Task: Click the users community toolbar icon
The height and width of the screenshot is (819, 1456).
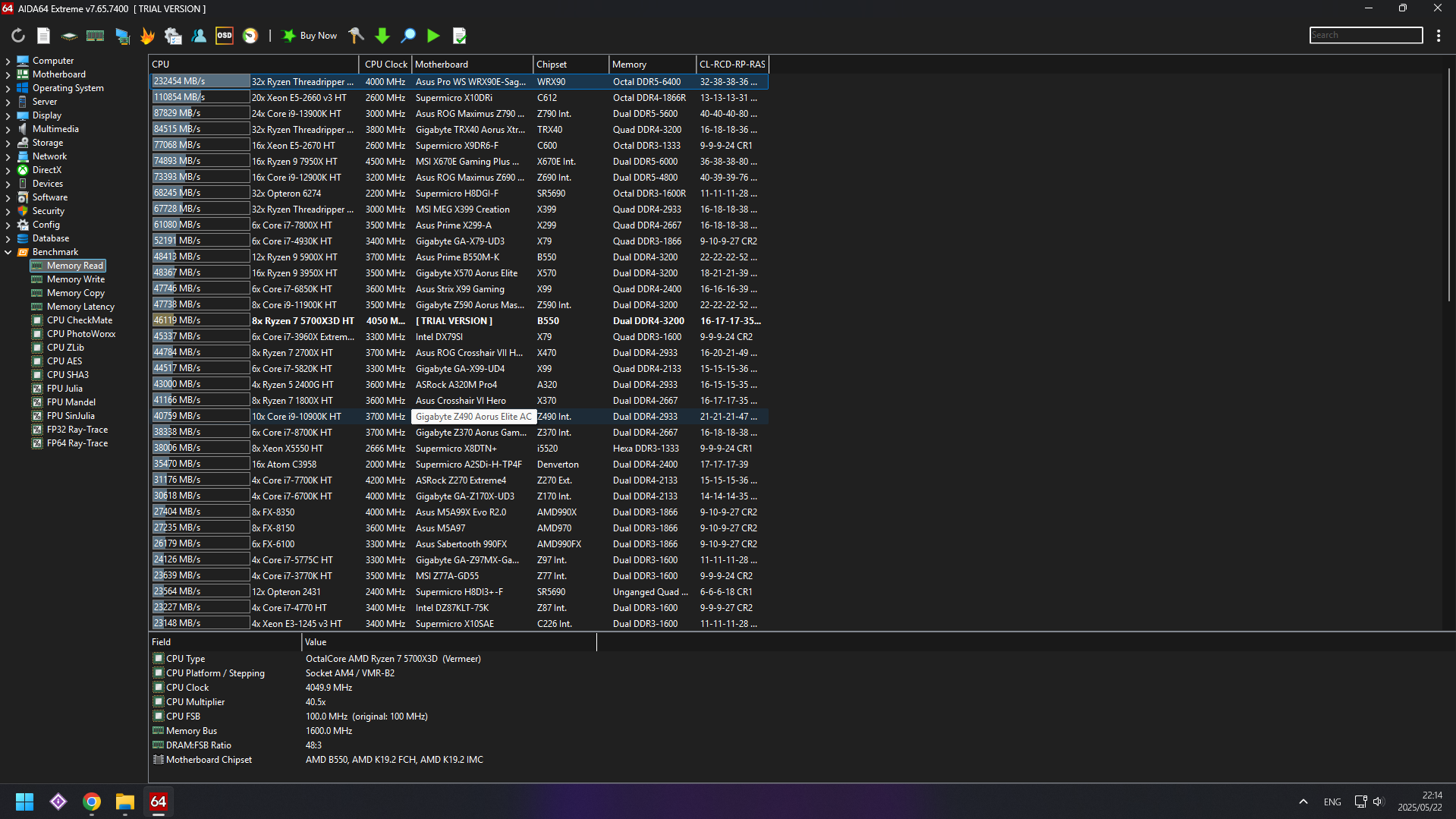Action: [199, 36]
